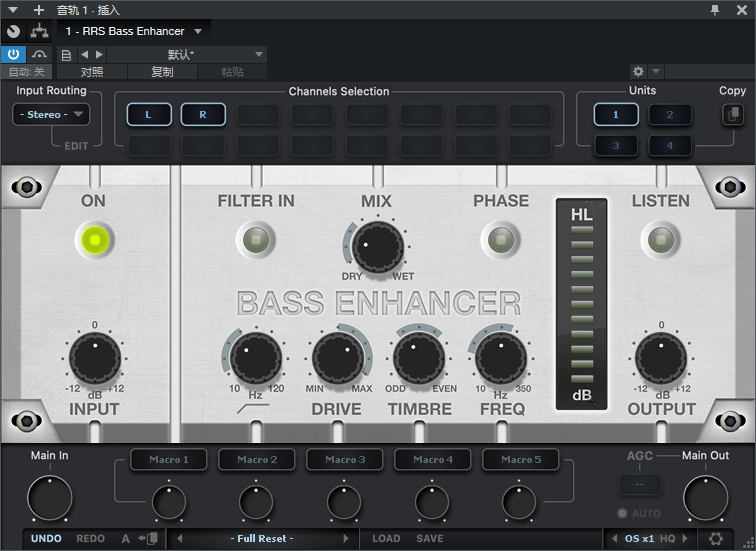
Task: Select next preset beside Full Reset
Action: click(346, 538)
